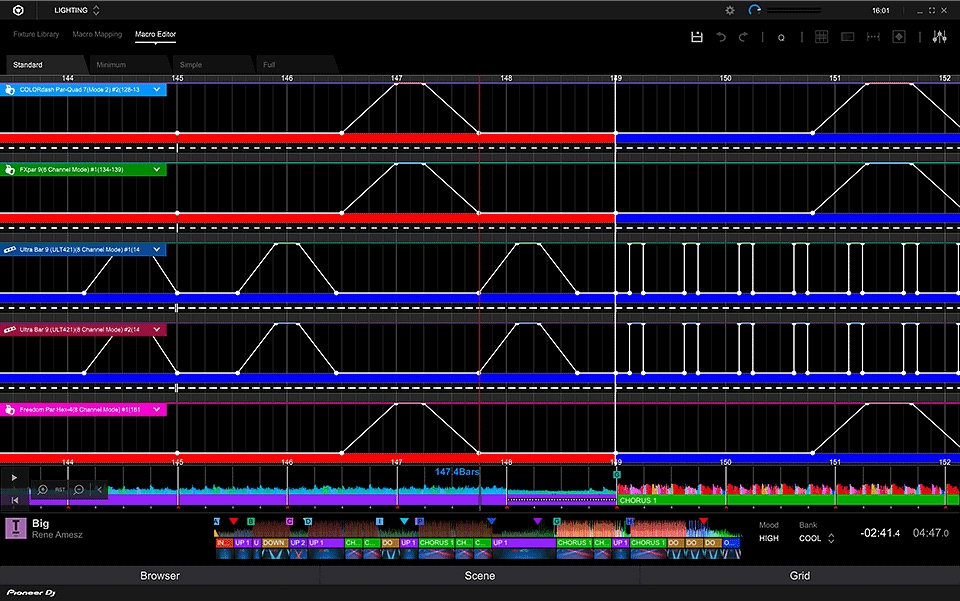This screenshot has height=601, width=960.
Task: Select the Macro Editor tab
Action: pyautogui.click(x=156, y=34)
